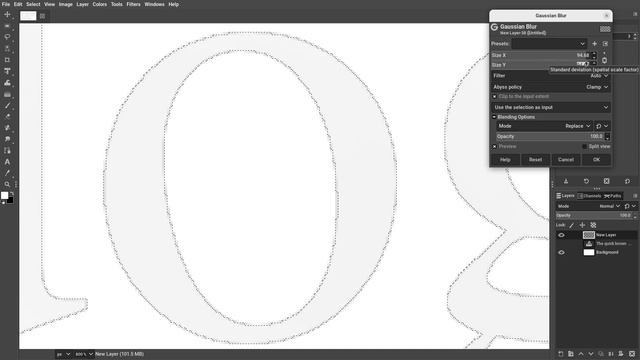The image size is (640, 360).
Task: Toggle Clip to the input extent checkbox
Action: 494,97
